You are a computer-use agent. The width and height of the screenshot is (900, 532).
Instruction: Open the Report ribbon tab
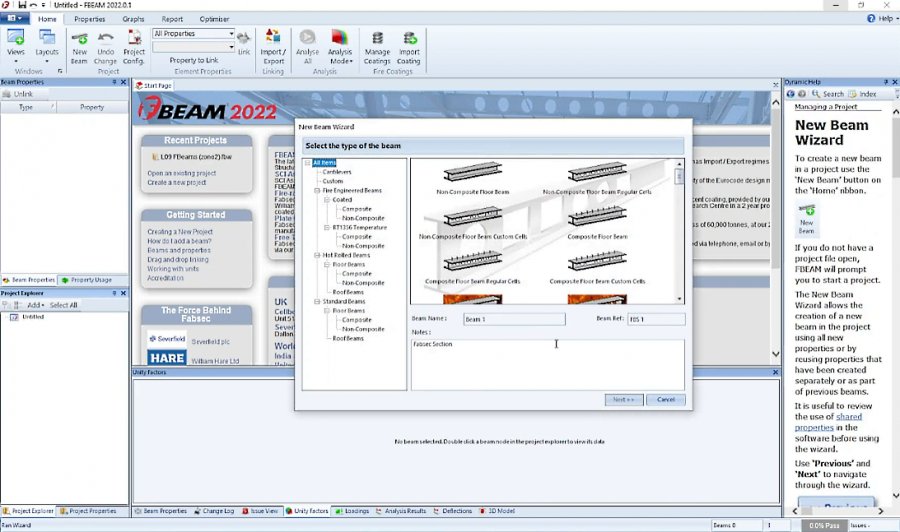(172, 19)
